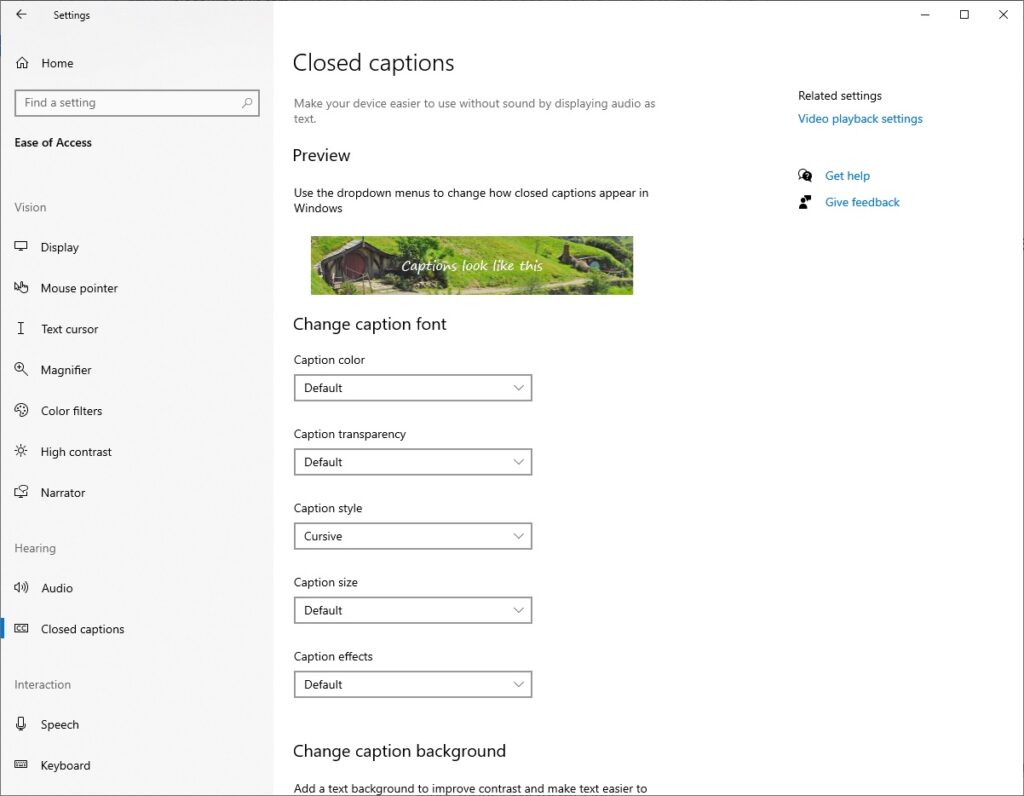This screenshot has width=1024, height=796.
Task: Open the Caption effects dropdown
Action: [x=412, y=684]
